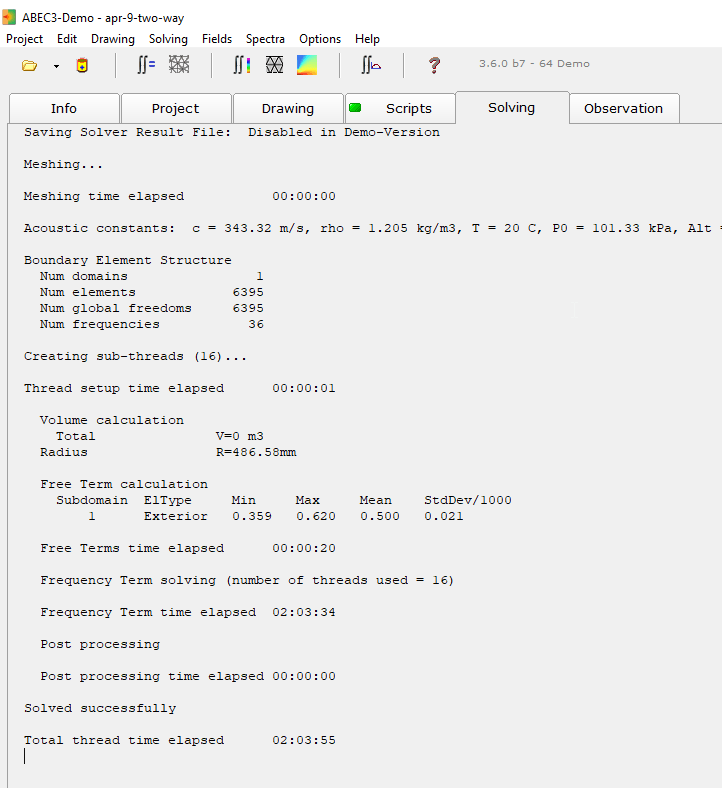722x788 pixels.
Task: Open the rainbow gradient field icon
Action: click(x=307, y=65)
